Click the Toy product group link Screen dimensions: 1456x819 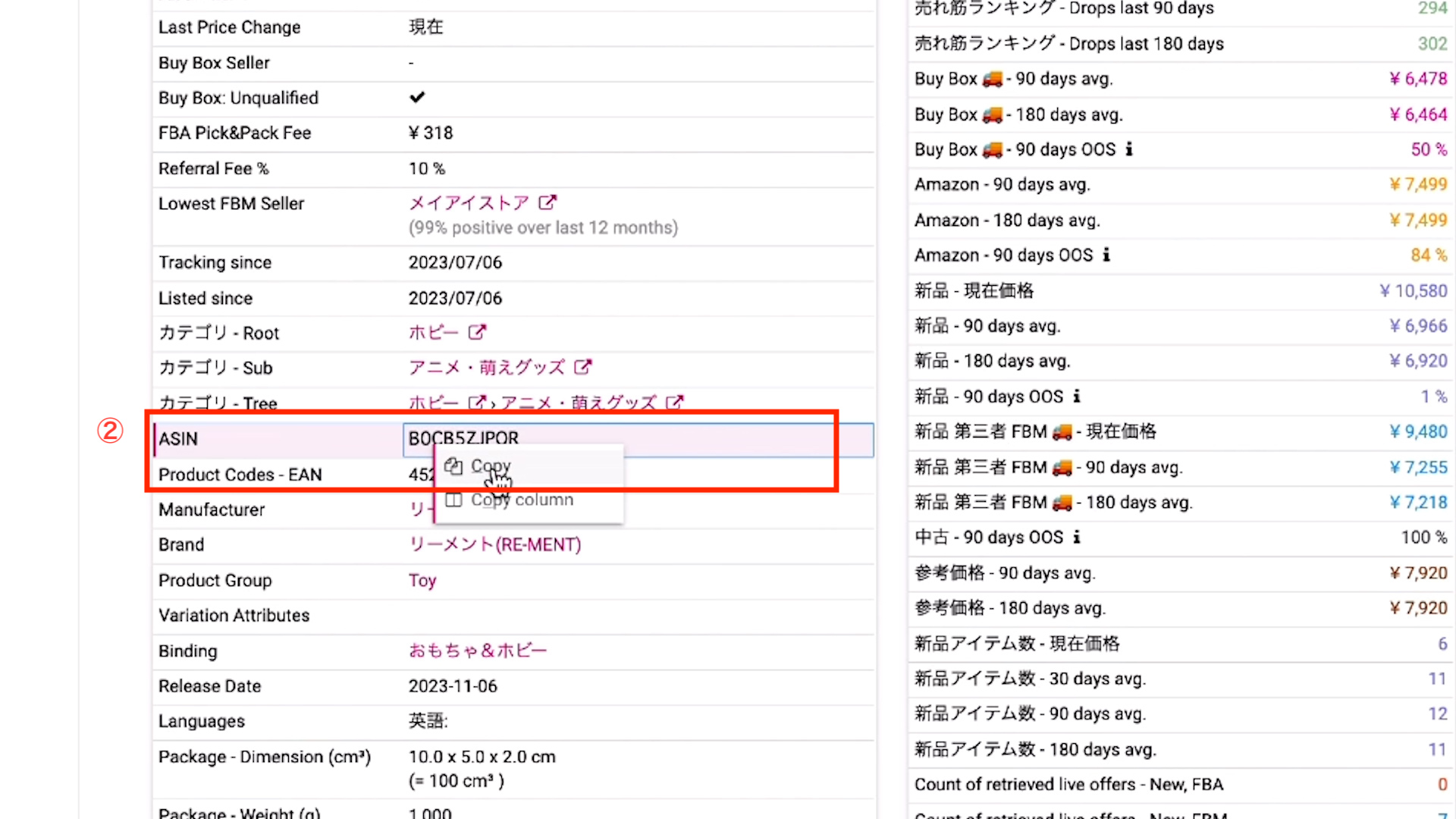(x=422, y=580)
